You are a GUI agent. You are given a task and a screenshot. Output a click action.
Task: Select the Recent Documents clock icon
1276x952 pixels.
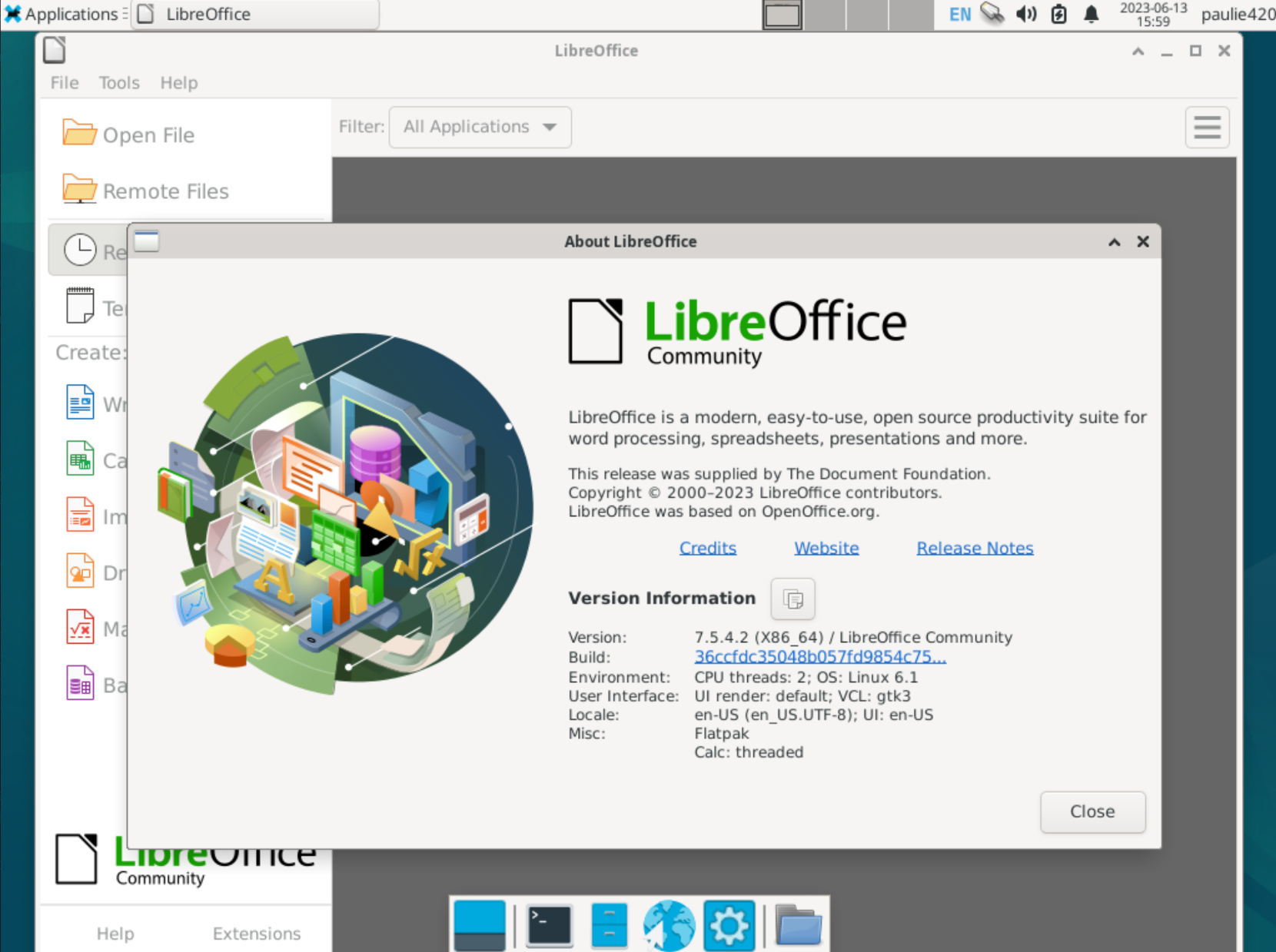[x=80, y=250]
